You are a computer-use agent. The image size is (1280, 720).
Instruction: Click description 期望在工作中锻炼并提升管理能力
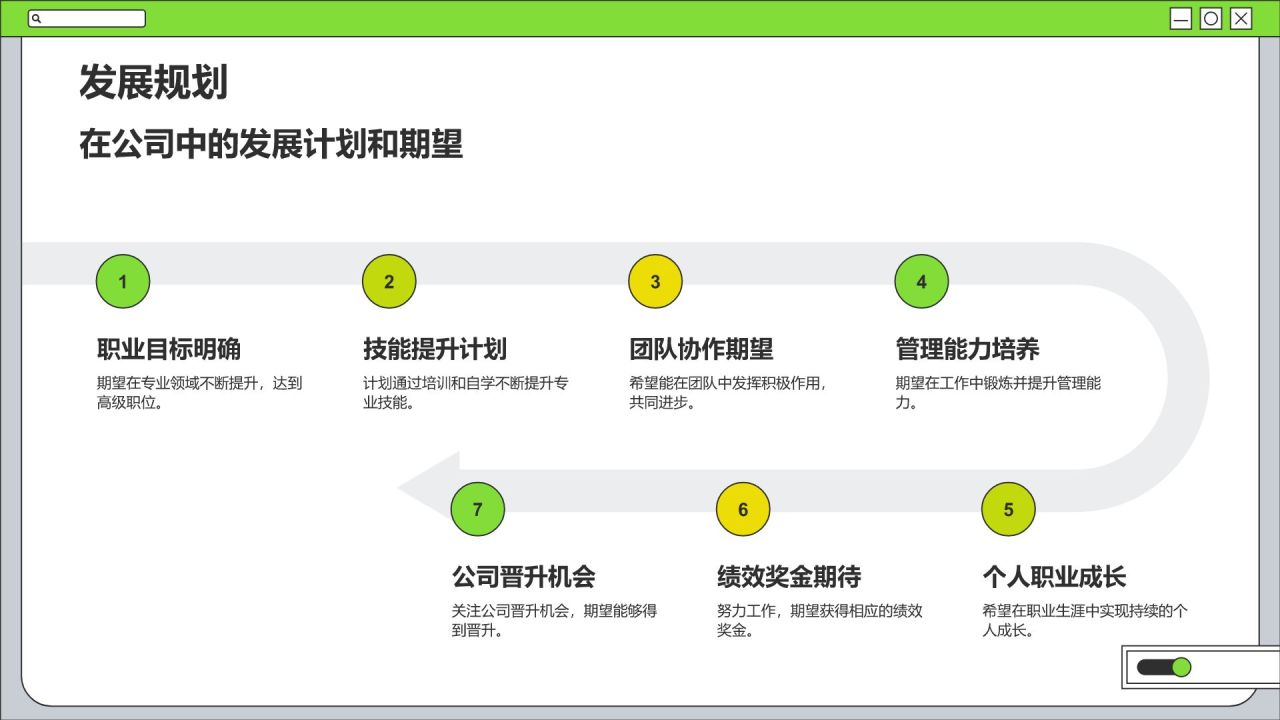click(x=998, y=393)
